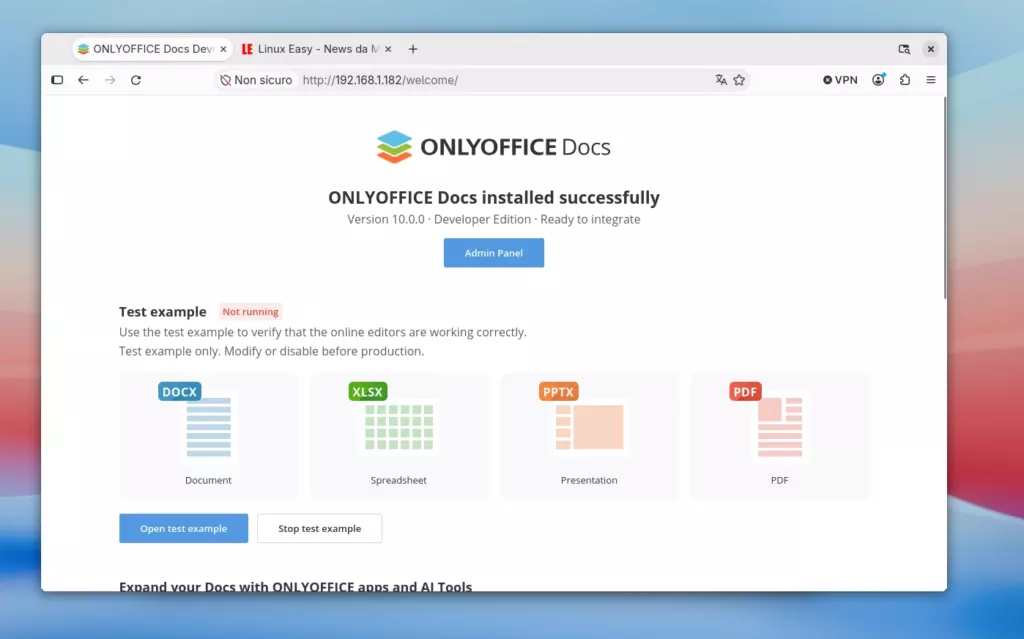Screen dimensions: 1024x639
Task: Open the XLSX Spreadsheet card
Action: pos(398,436)
